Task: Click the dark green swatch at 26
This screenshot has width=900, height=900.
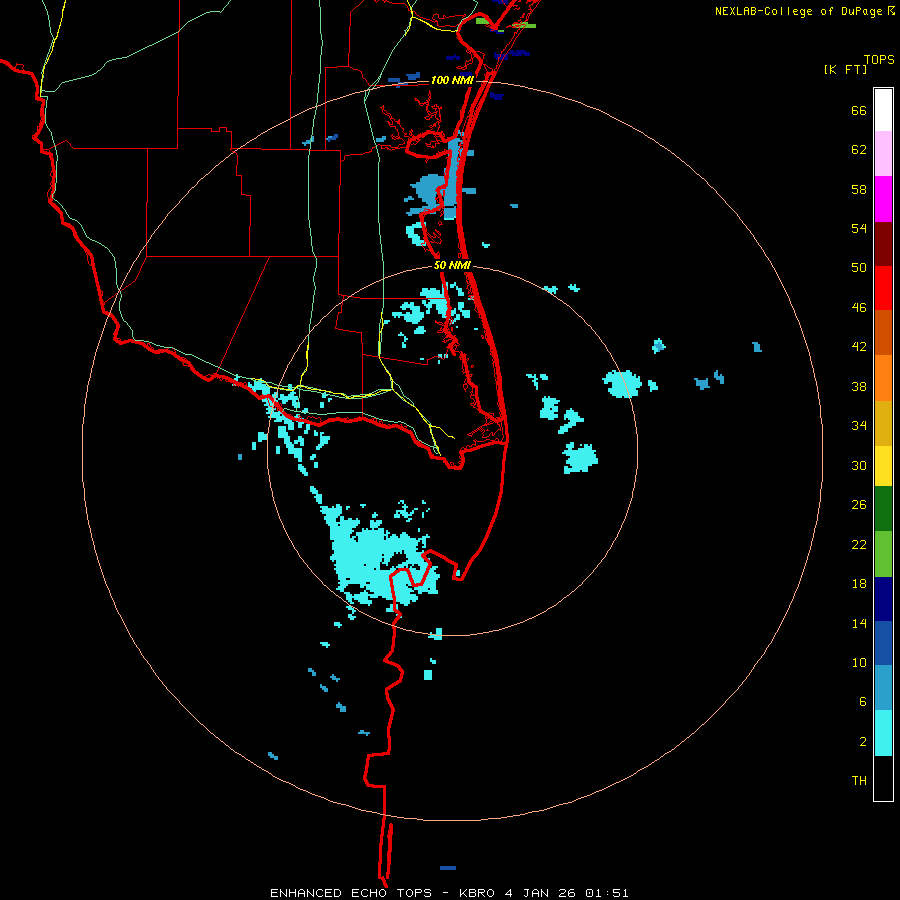Action: click(883, 509)
